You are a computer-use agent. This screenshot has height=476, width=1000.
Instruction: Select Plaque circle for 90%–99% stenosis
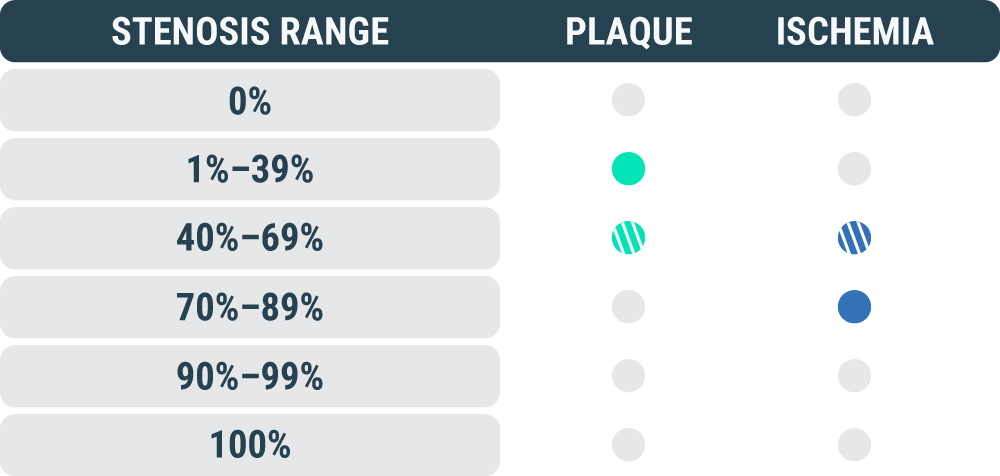click(x=628, y=376)
